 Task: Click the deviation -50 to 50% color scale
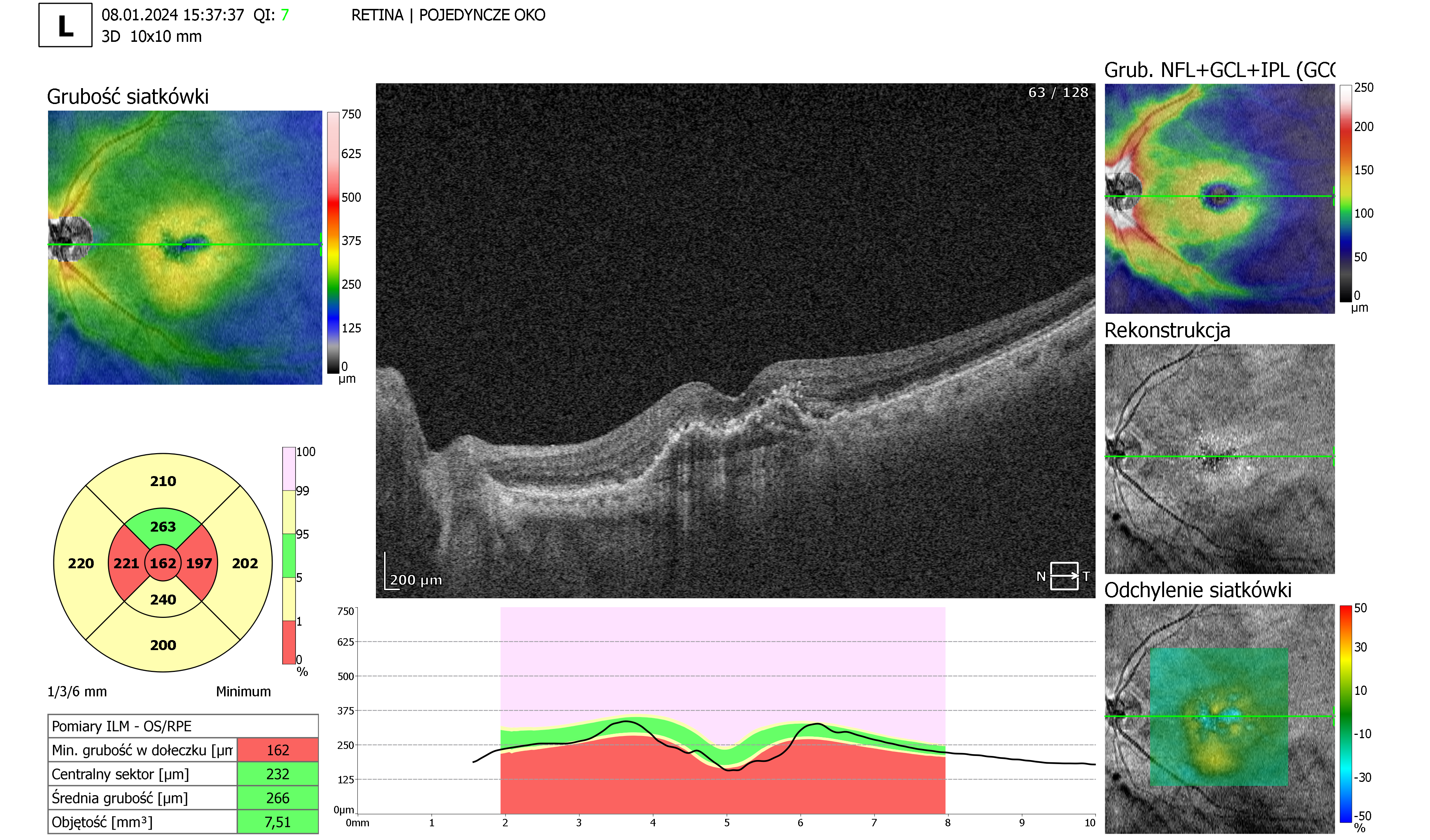(x=1346, y=714)
